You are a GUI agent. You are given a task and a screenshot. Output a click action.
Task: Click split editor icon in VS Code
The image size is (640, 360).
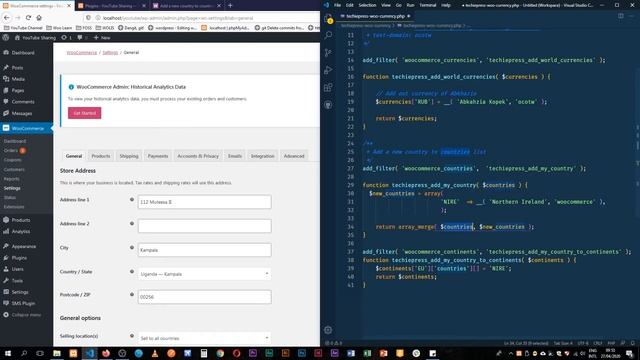pyautogui.click(x=620, y=16)
